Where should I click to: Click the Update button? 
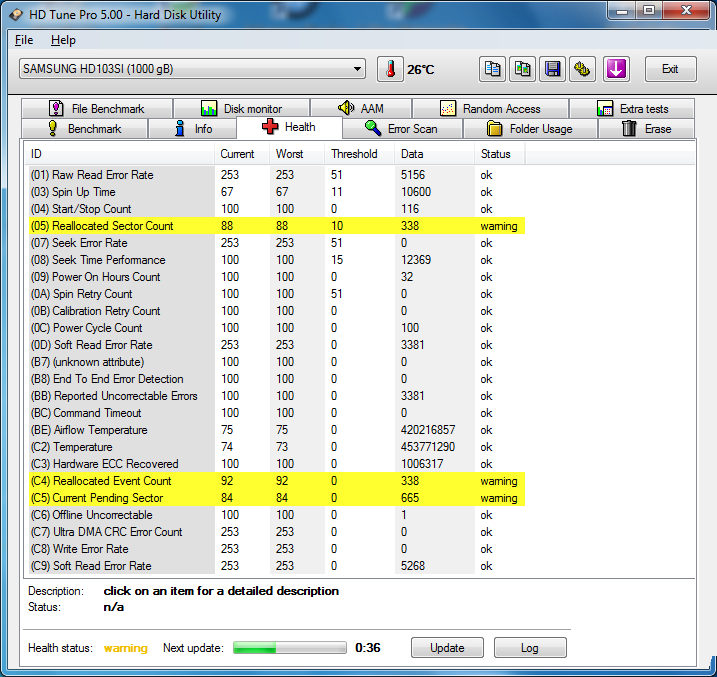point(447,648)
